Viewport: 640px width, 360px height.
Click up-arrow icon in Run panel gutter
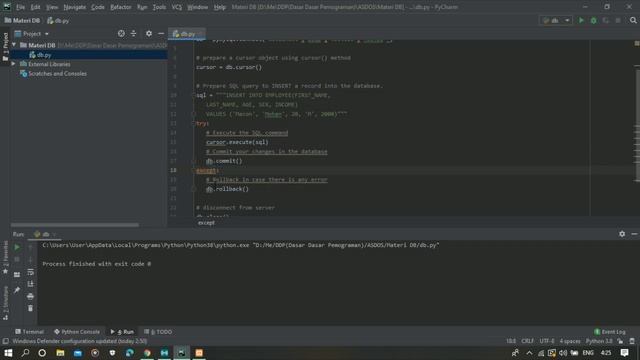click(30, 247)
